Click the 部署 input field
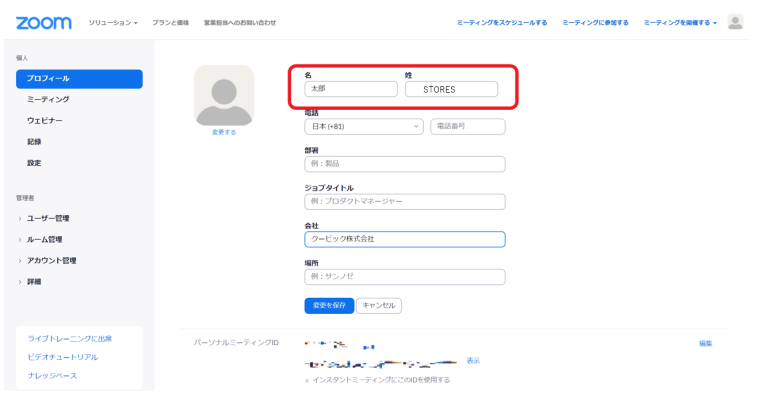 (405, 164)
